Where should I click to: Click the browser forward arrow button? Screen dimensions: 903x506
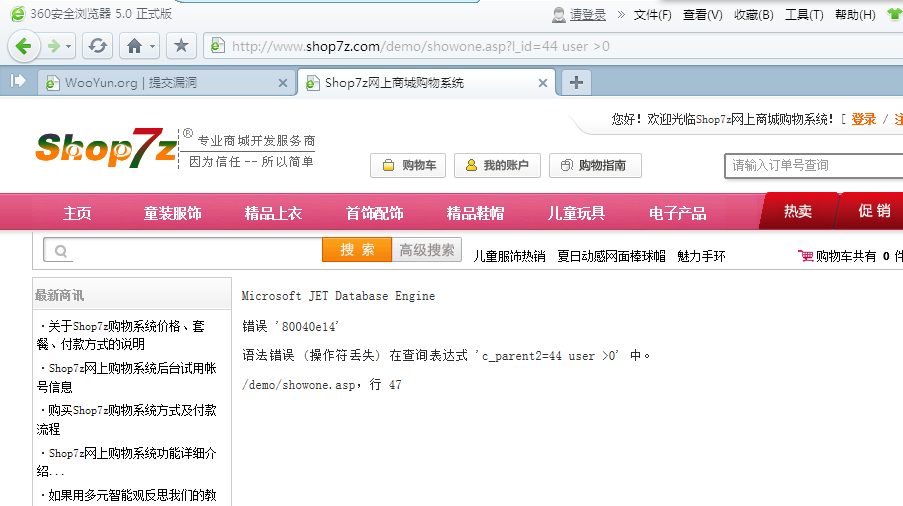54,46
